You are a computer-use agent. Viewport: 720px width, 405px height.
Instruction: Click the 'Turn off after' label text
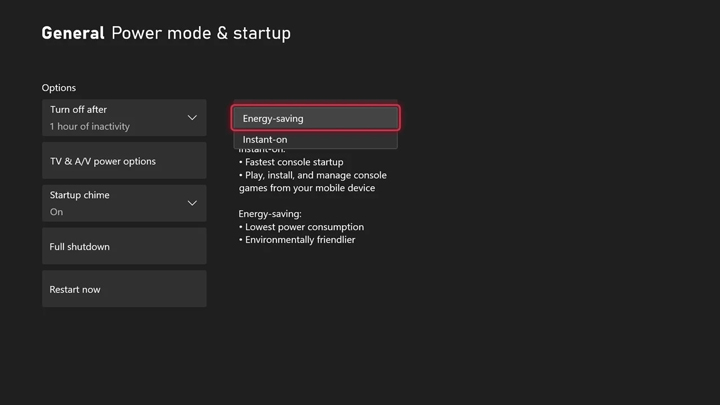[x=79, y=110]
